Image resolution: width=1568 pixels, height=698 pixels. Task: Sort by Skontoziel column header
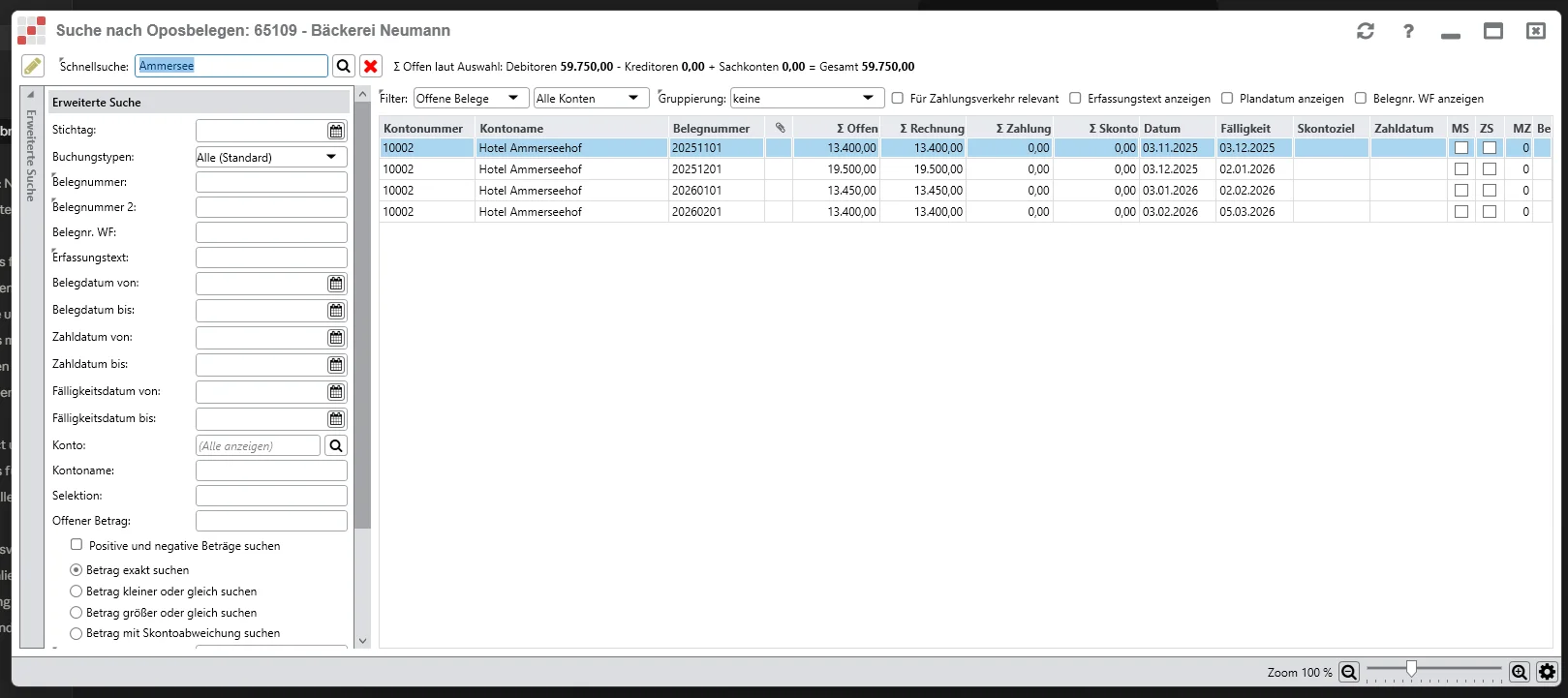(x=1332, y=128)
